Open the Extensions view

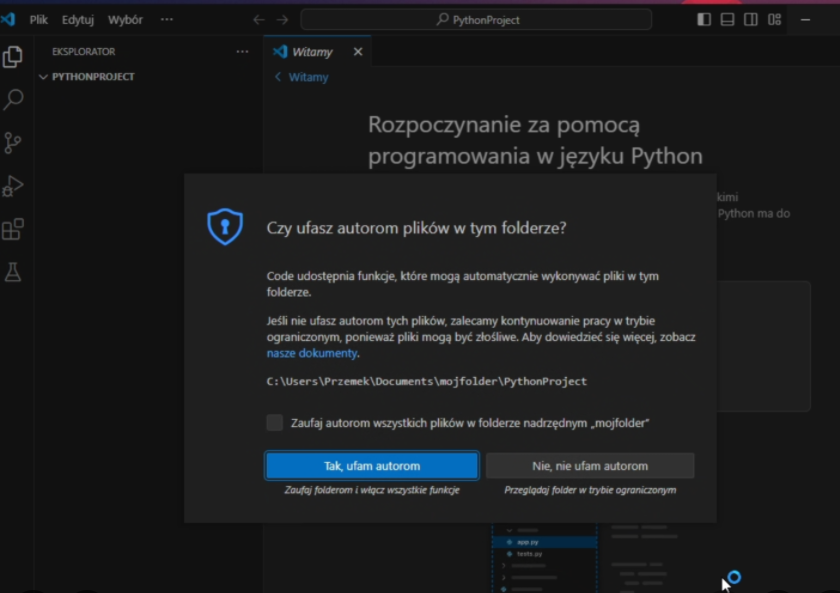point(13,229)
